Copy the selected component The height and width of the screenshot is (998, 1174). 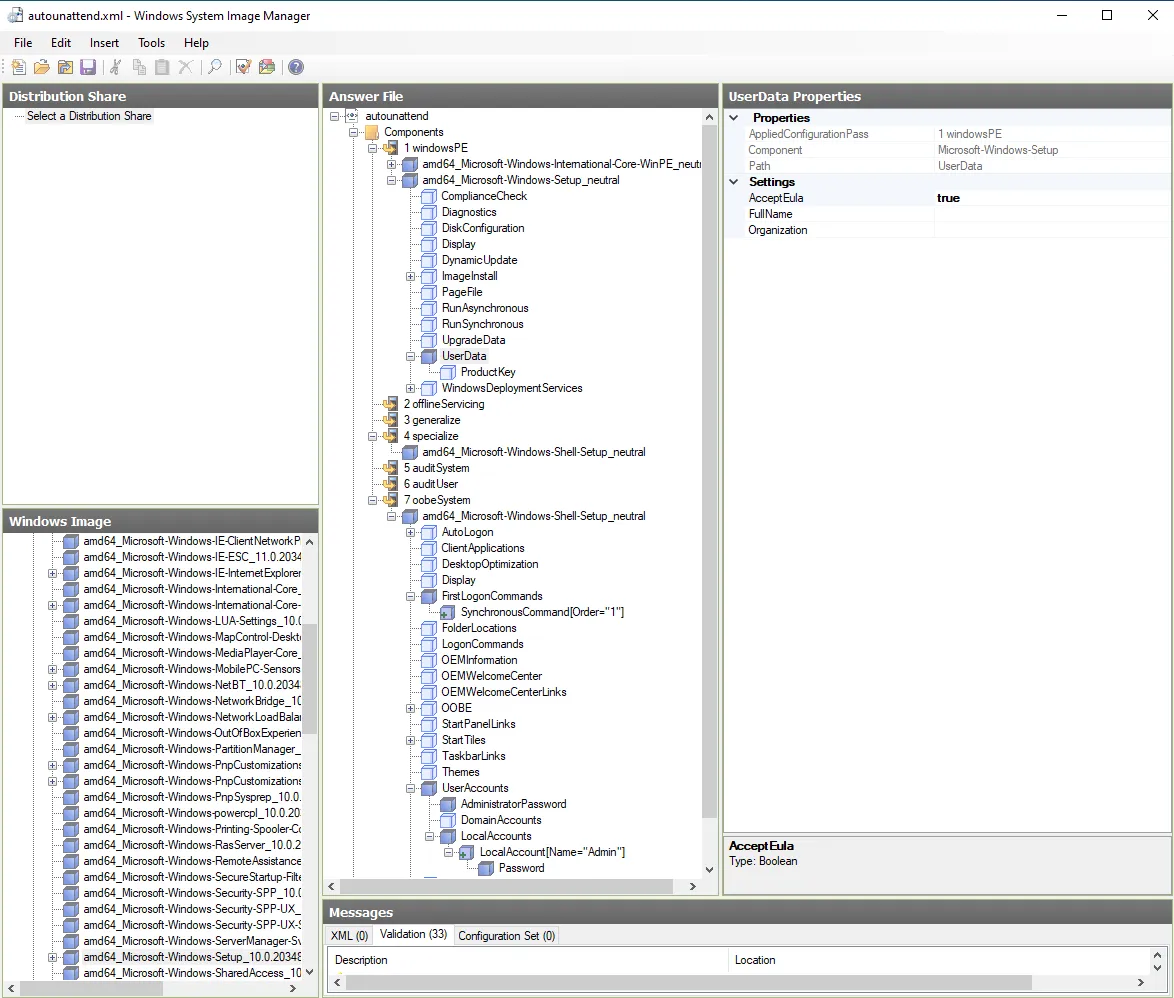[139, 67]
